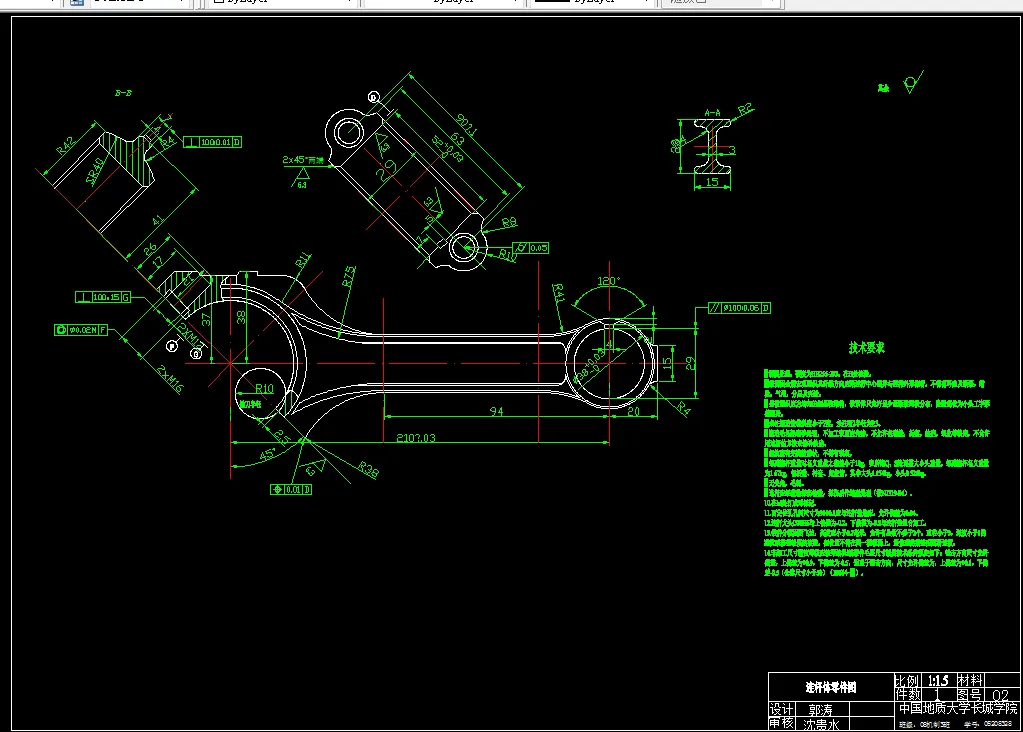
Task: Select the B-B section view label
Action: point(123,93)
